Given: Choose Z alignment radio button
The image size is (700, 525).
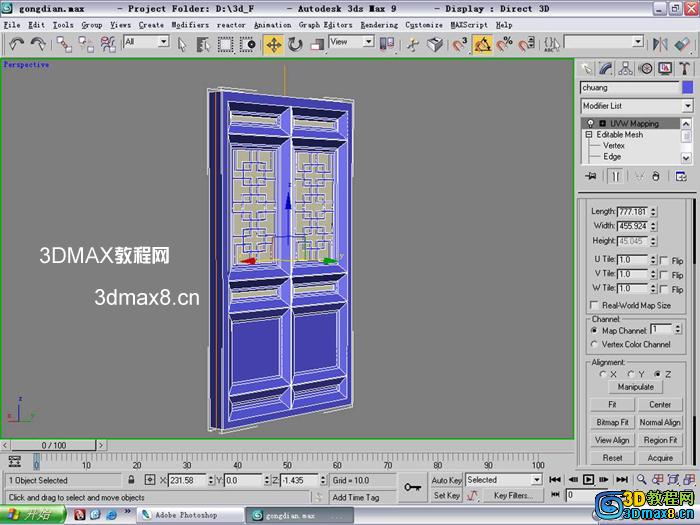Looking at the screenshot, I should coord(658,374).
